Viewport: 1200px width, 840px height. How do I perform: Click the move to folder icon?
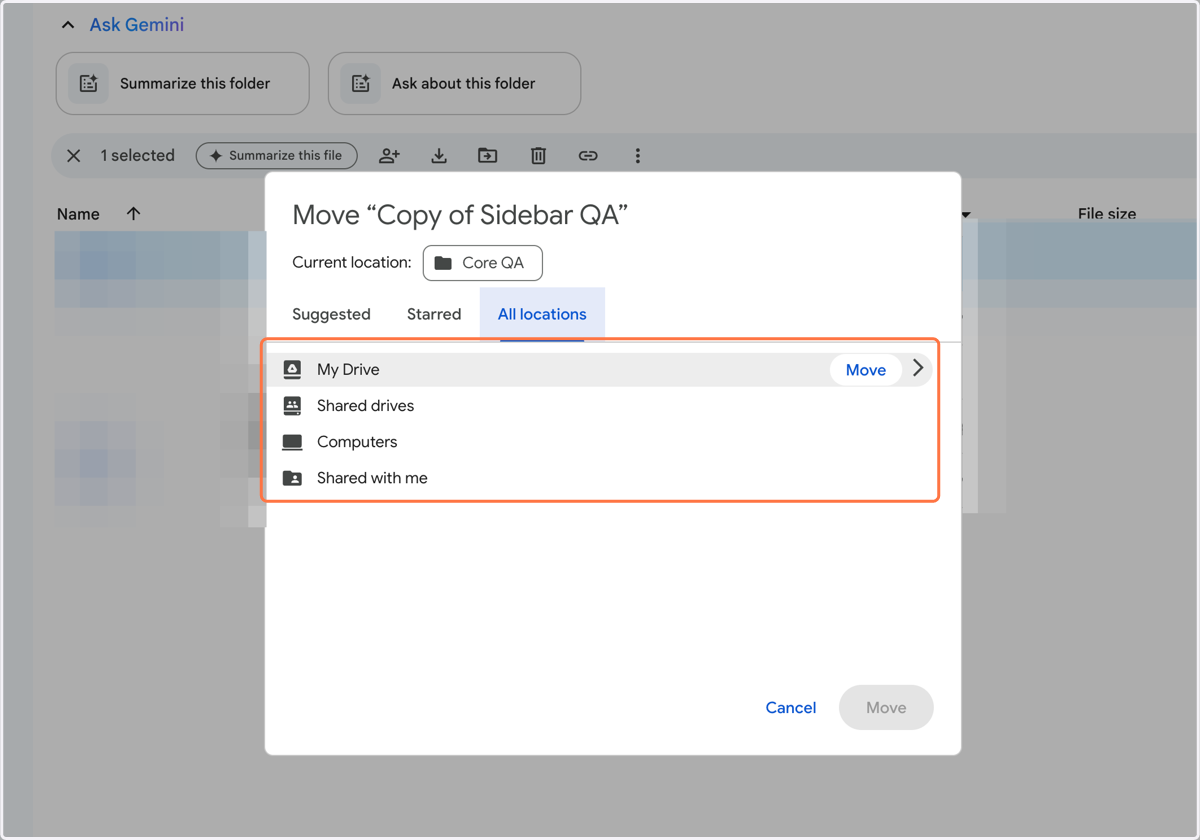(x=488, y=156)
